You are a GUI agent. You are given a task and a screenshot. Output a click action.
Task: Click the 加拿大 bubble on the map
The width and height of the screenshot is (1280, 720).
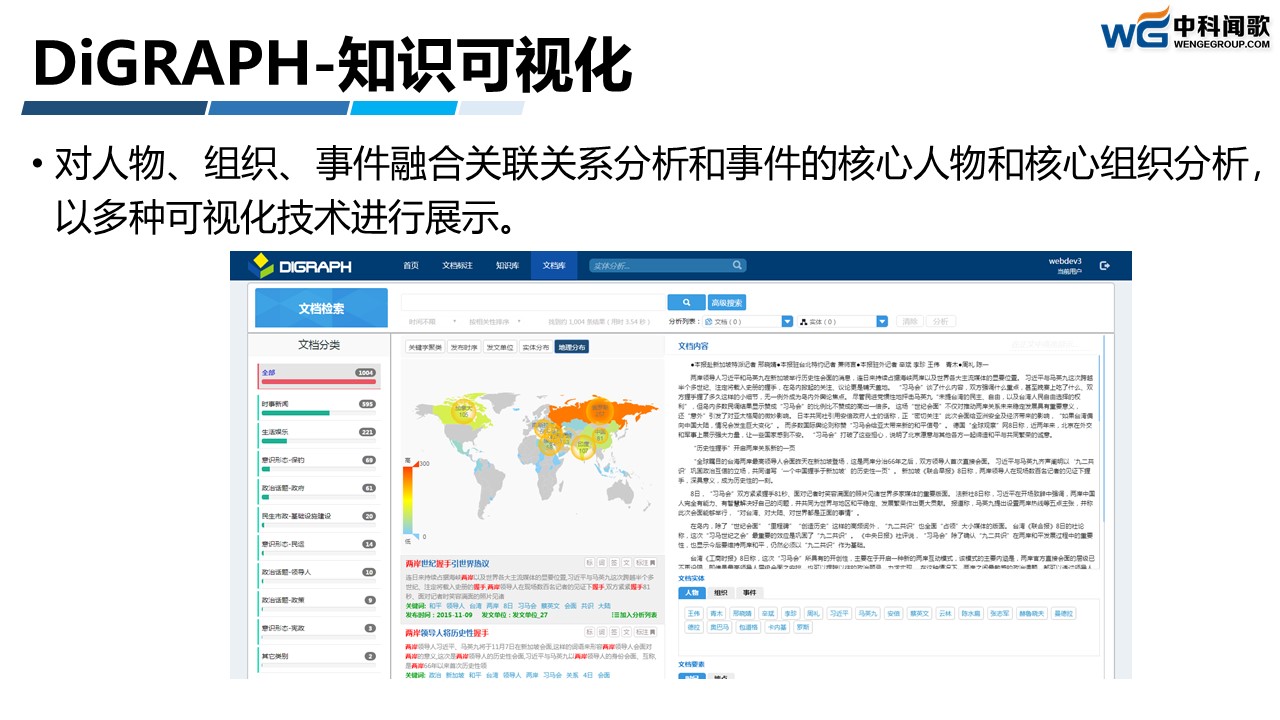click(463, 410)
